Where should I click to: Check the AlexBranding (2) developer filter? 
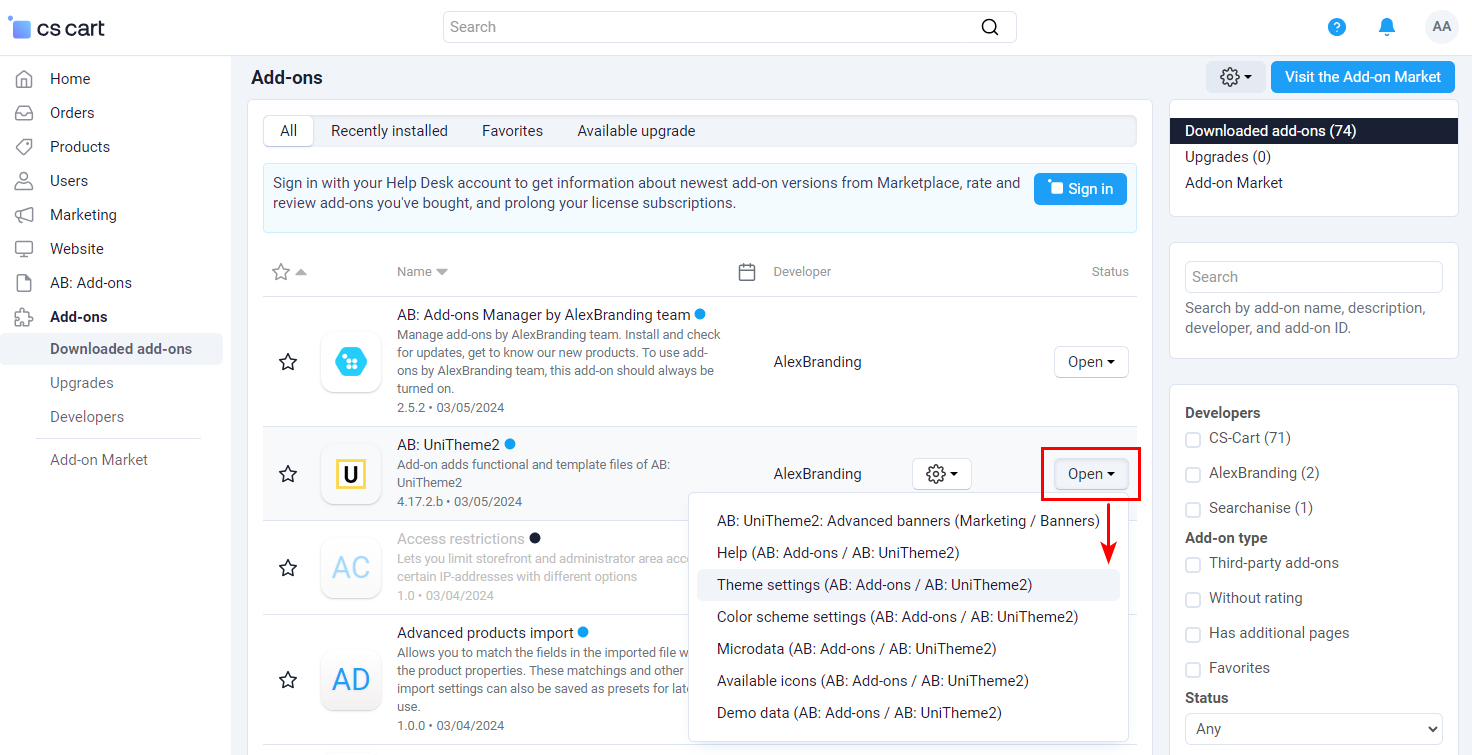(x=1192, y=474)
